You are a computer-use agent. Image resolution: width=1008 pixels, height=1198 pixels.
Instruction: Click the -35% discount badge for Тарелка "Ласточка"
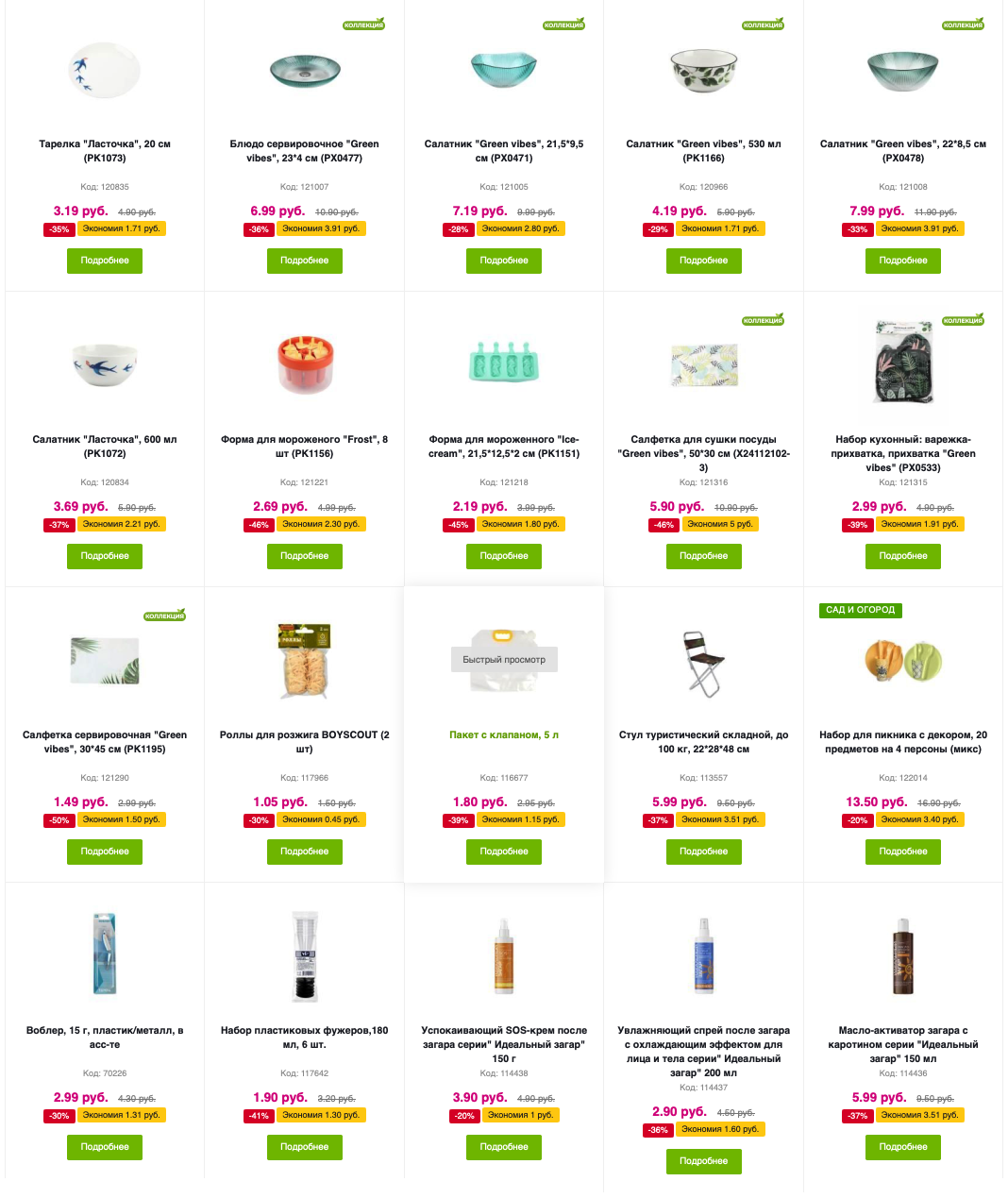(x=59, y=229)
